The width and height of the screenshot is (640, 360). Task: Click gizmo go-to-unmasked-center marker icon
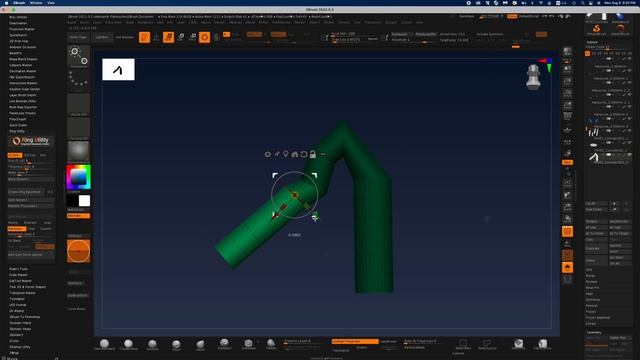(x=286, y=154)
